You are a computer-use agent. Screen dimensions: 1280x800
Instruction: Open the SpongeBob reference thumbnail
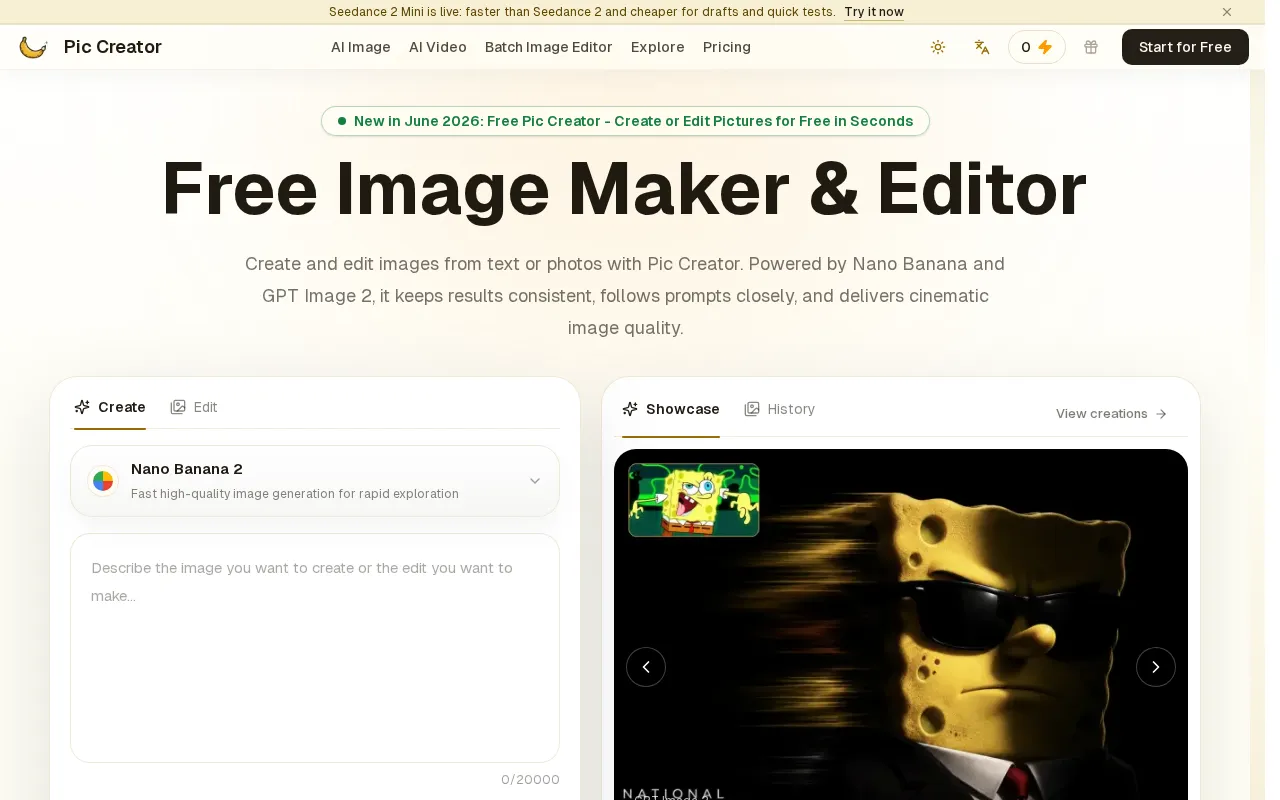tap(694, 500)
